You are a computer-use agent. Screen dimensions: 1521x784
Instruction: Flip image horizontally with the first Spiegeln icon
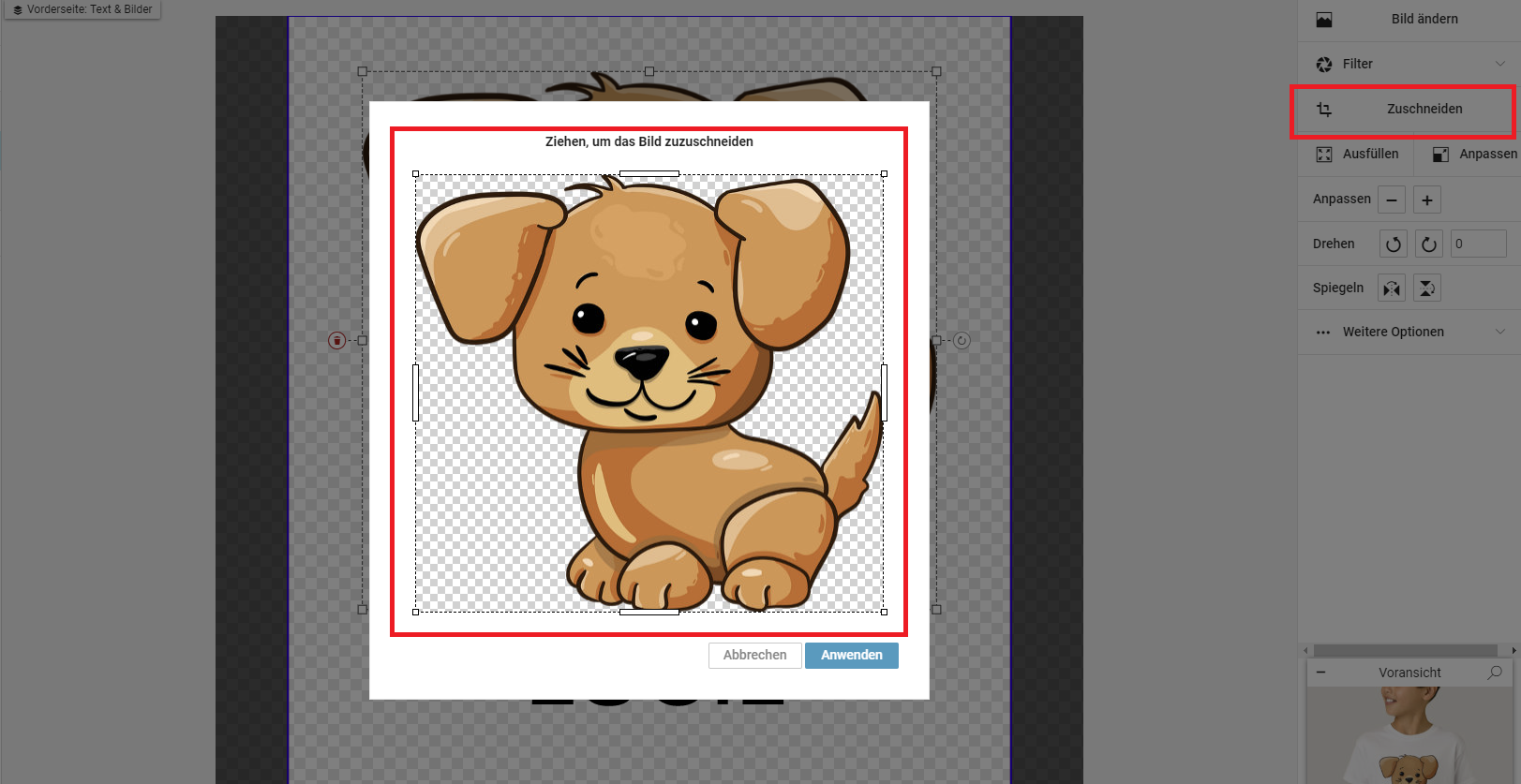coord(1392,288)
